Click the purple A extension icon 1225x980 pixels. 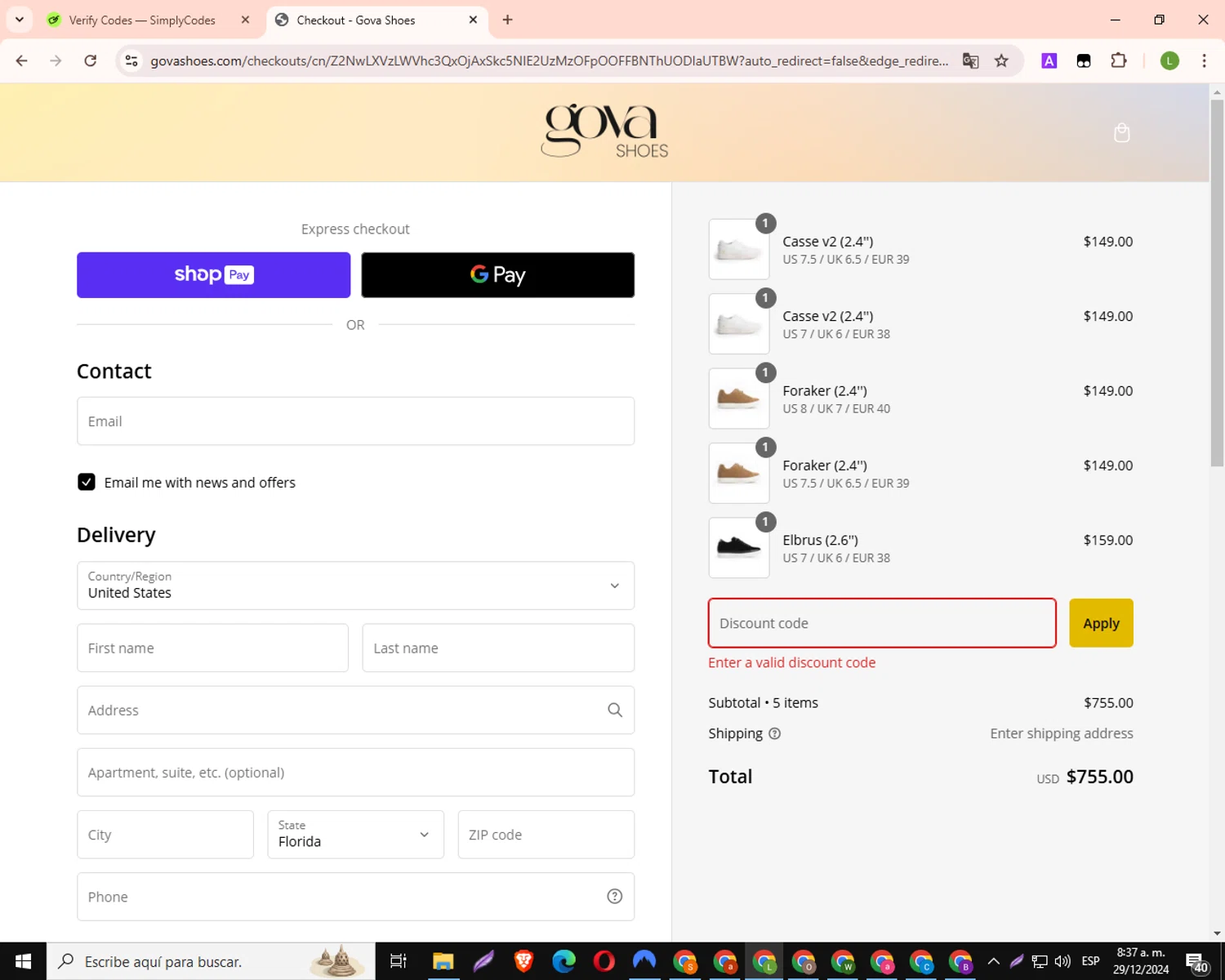pos(1049,60)
